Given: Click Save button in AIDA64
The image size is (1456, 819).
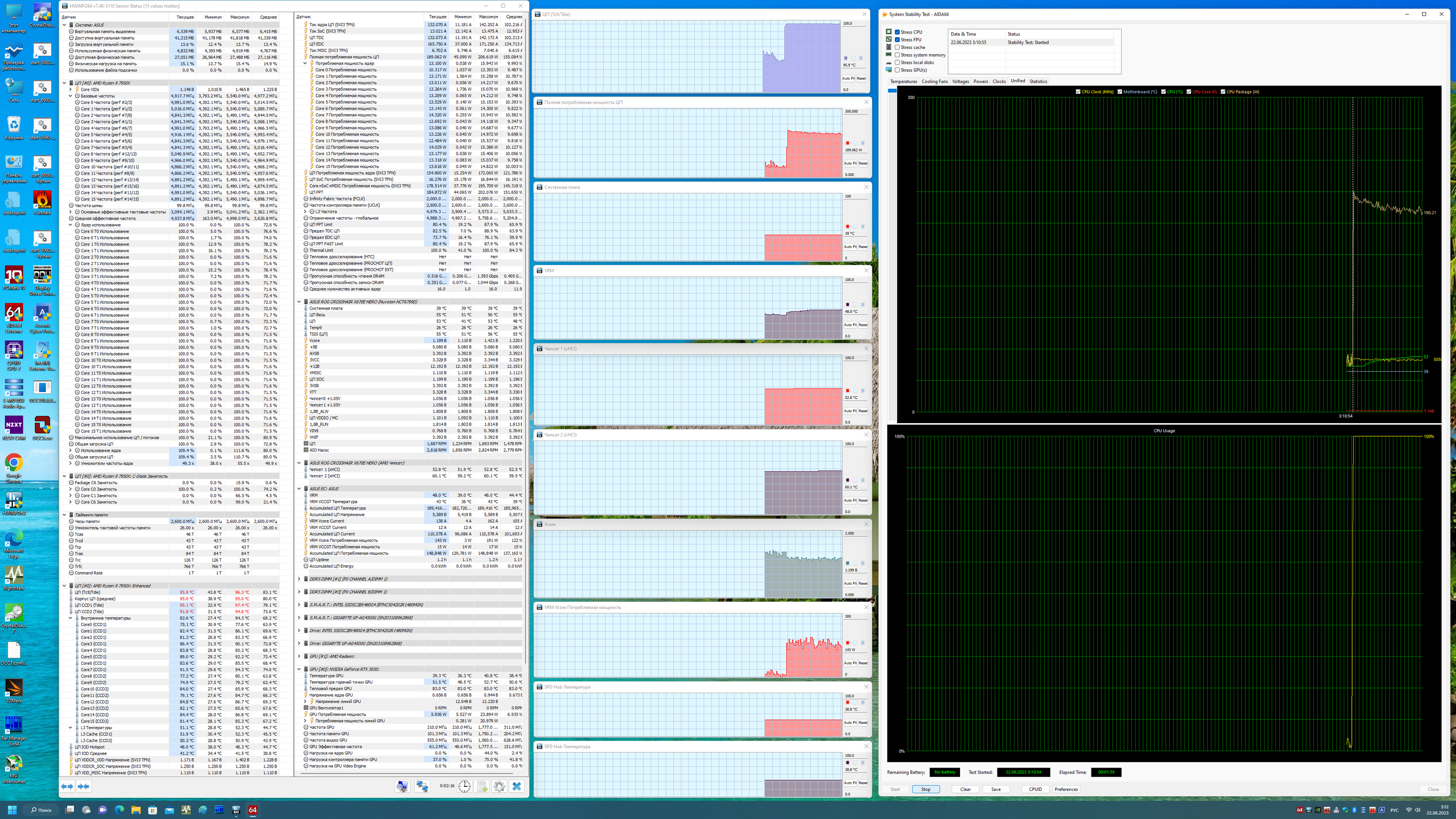Looking at the screenshot, I should (996, 789).
